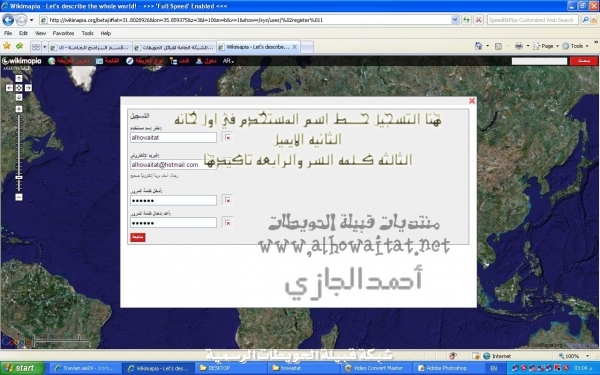This screenshot has height=375, width=600.
Task: Click the red submit button in form
Action: pos(138,237)
